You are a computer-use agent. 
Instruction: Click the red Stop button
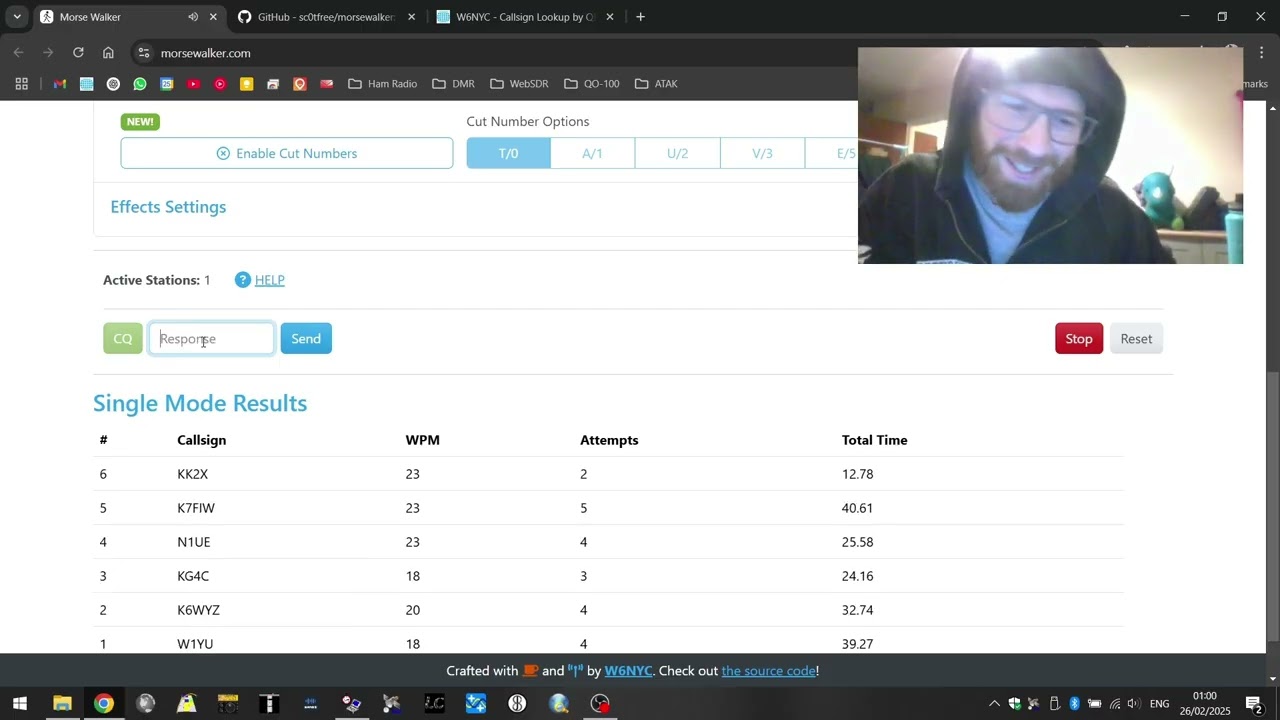click(1079, 338)
